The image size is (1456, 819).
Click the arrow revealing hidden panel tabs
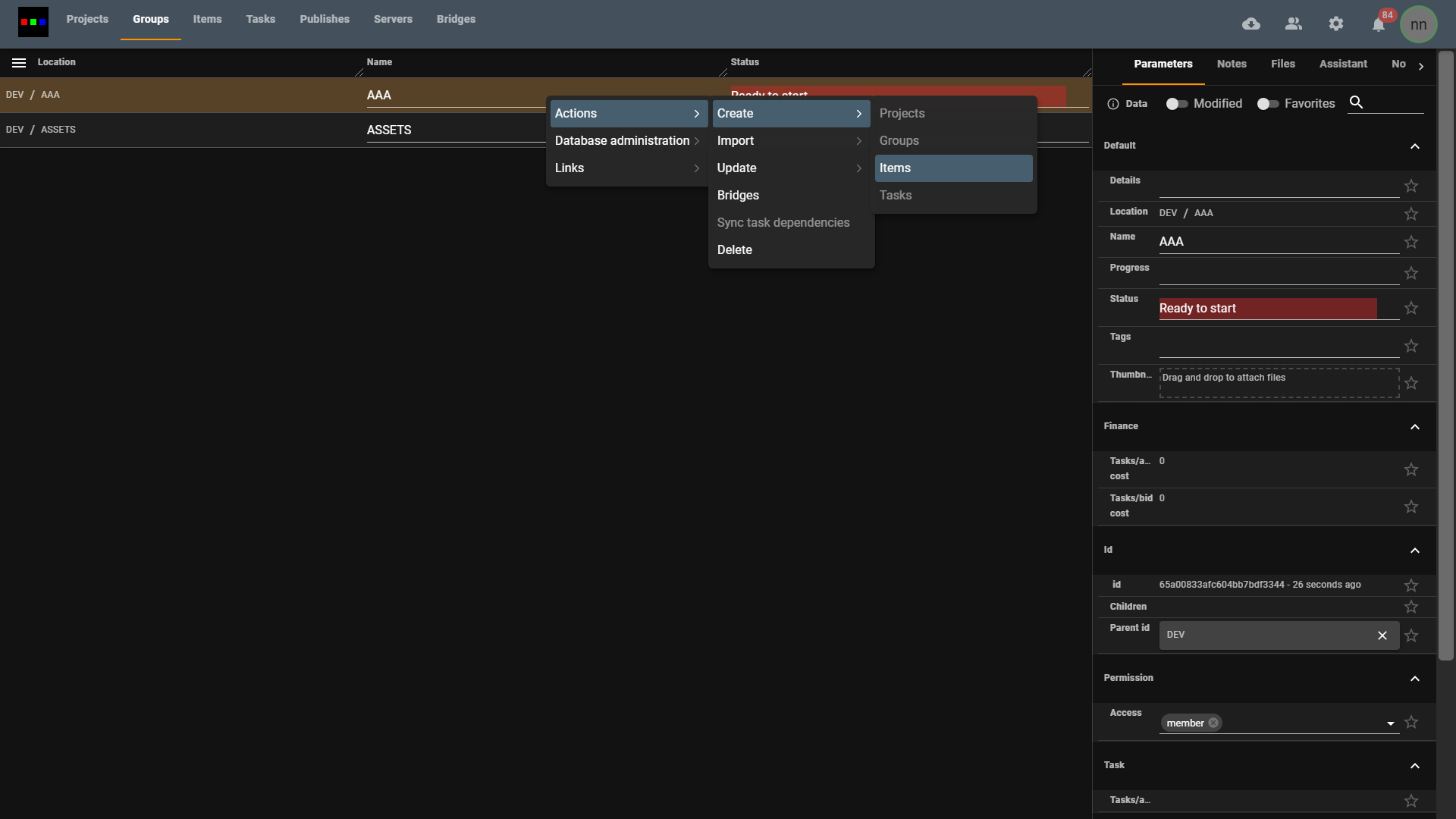click(x=1422, y=66)
